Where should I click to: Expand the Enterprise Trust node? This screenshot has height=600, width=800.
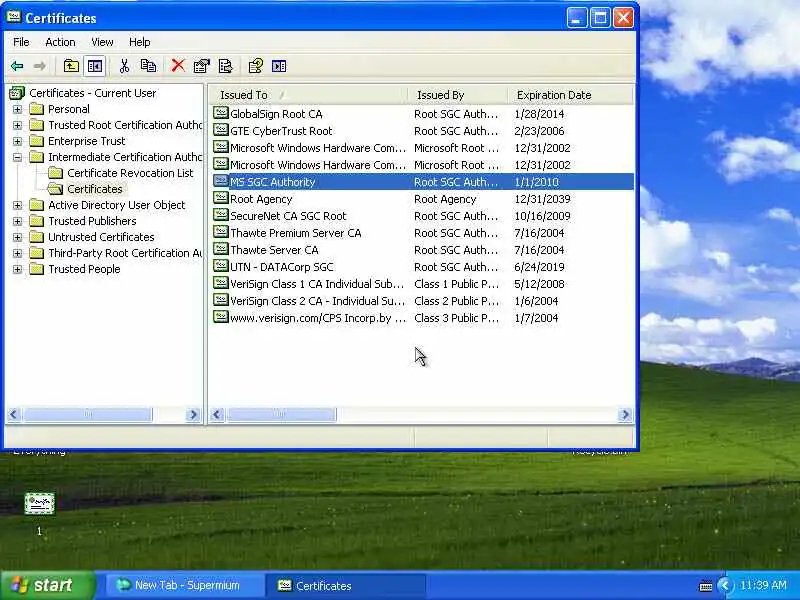click(x=17, y=141)
